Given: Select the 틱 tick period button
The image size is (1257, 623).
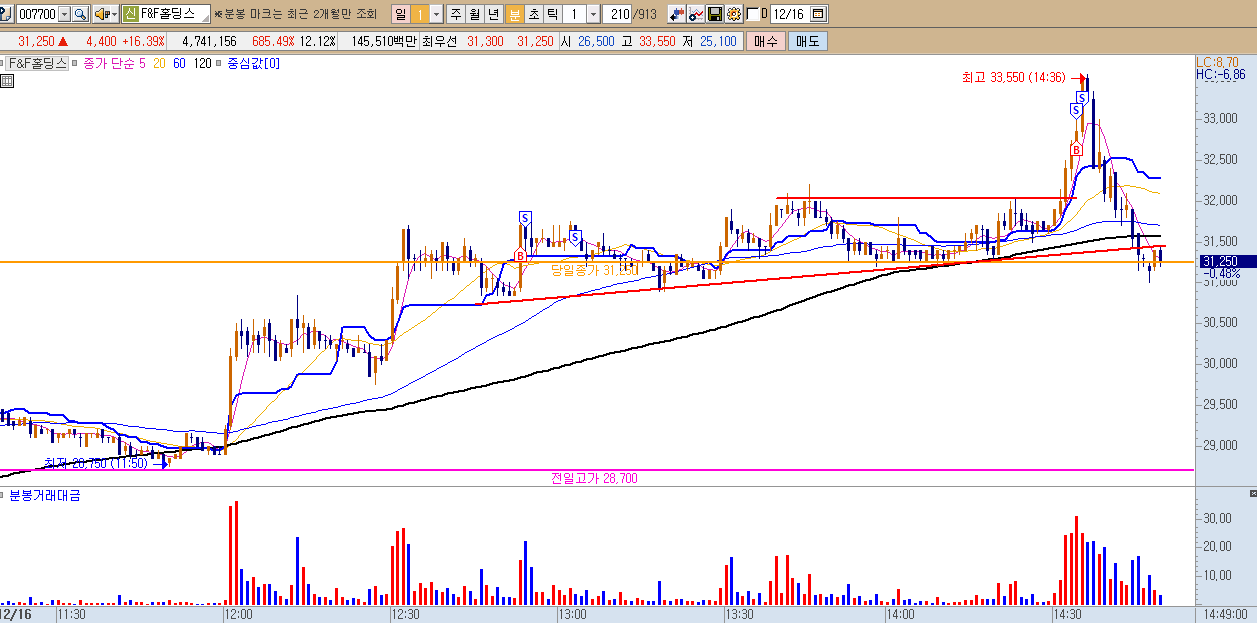Looking at the screenshot, I should click(552, 14).
